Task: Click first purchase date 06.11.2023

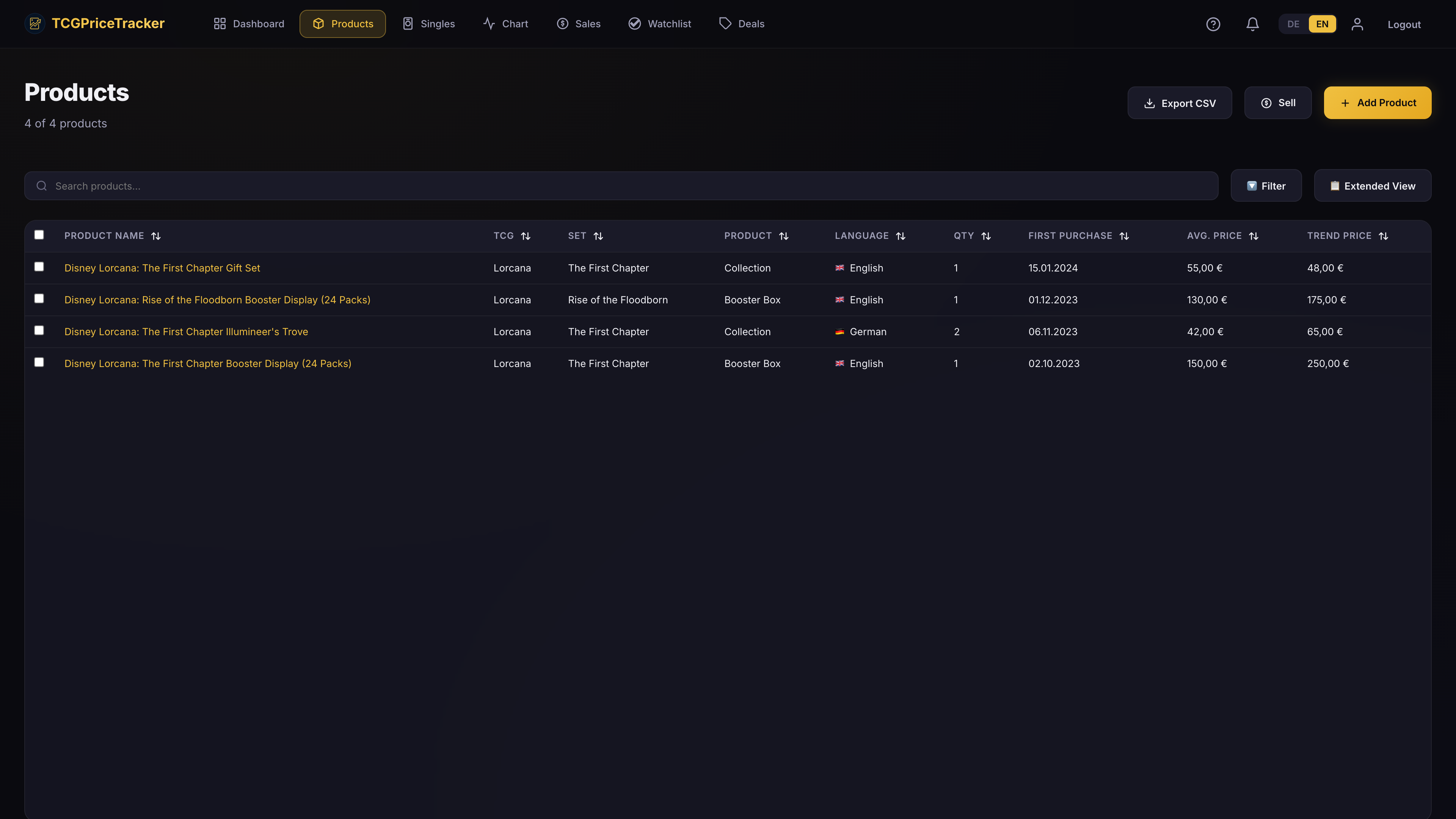Action: pyautogui.click(x=1053, y=332)
